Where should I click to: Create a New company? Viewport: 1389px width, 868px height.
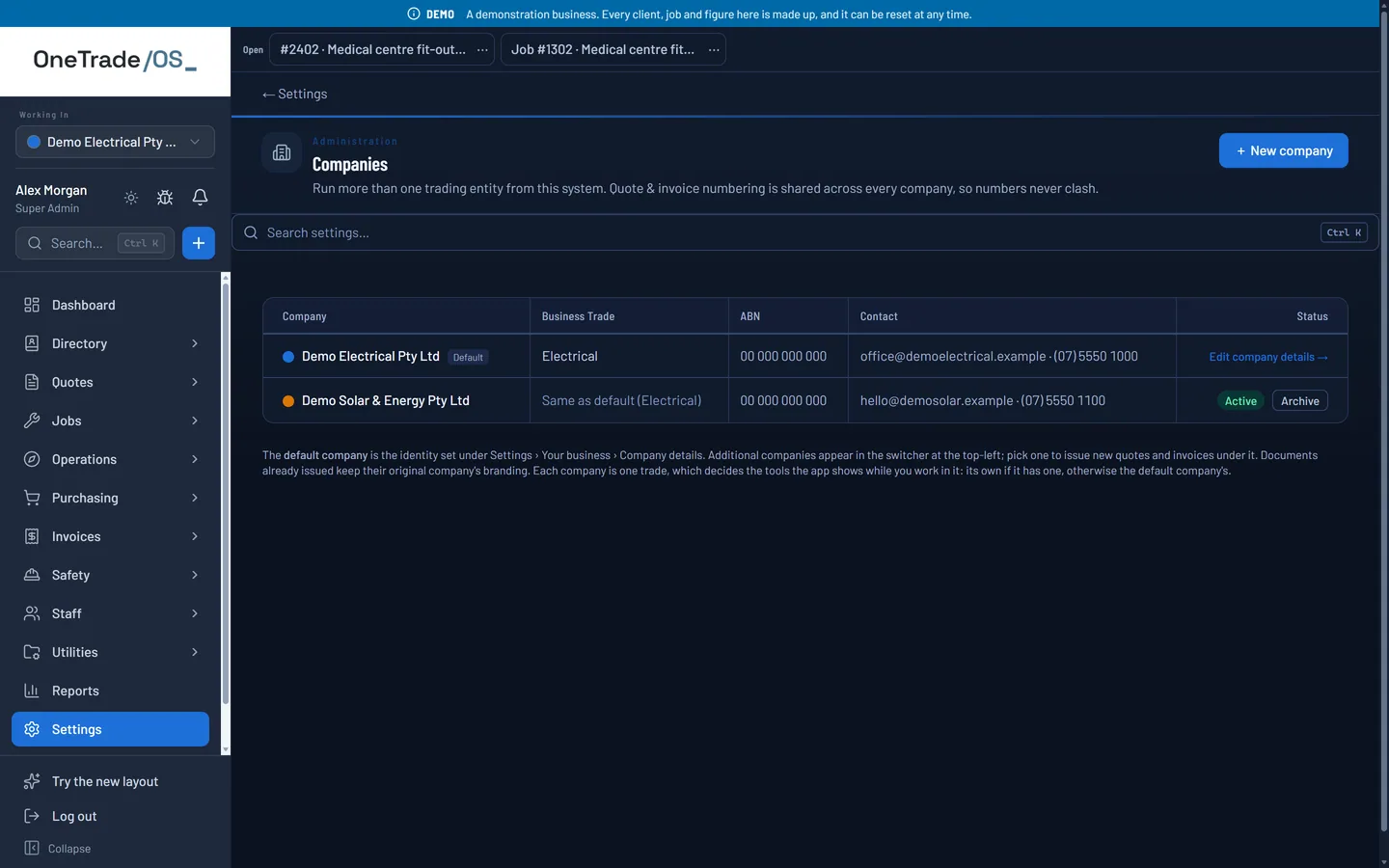(x=1284, y=150)
